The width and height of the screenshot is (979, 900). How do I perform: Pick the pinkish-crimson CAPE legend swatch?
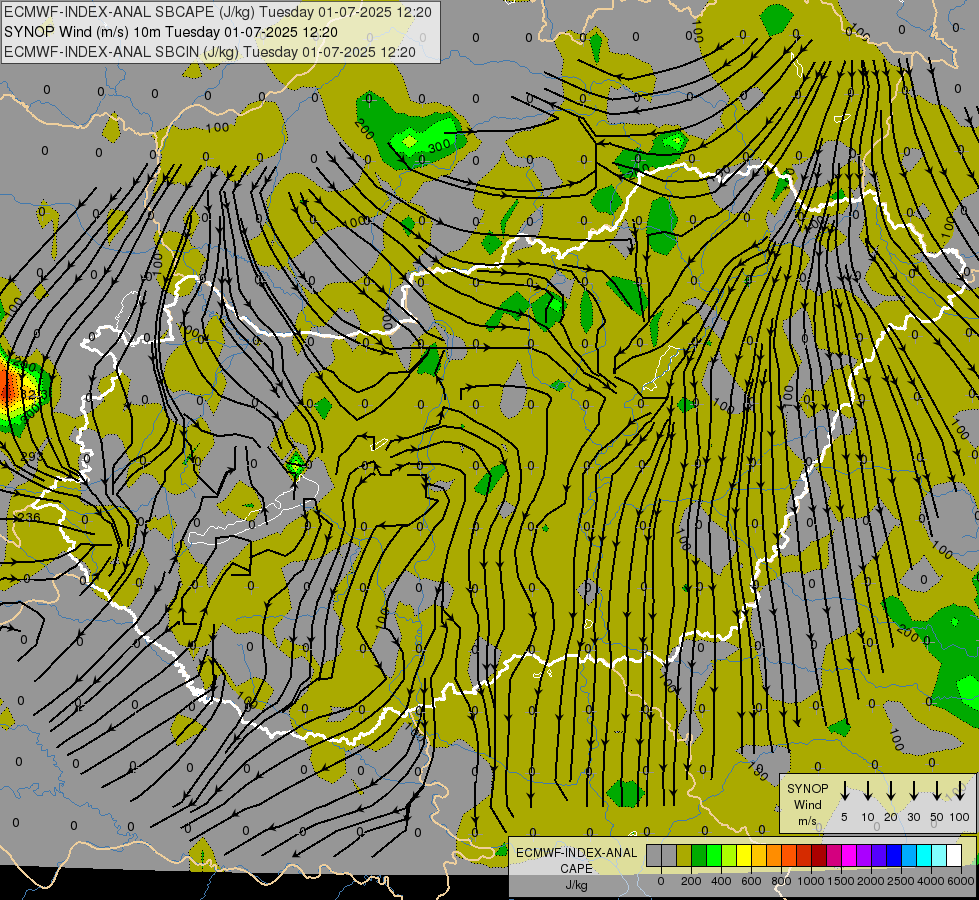click(834, 855)
